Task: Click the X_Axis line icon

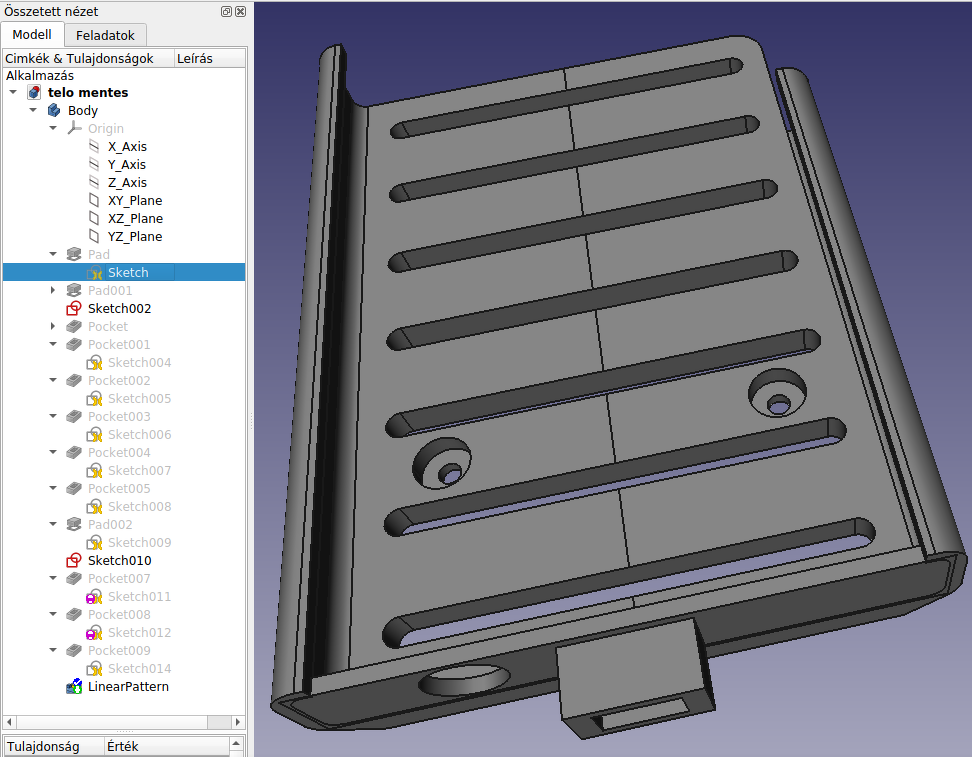Action: [94, 146]
